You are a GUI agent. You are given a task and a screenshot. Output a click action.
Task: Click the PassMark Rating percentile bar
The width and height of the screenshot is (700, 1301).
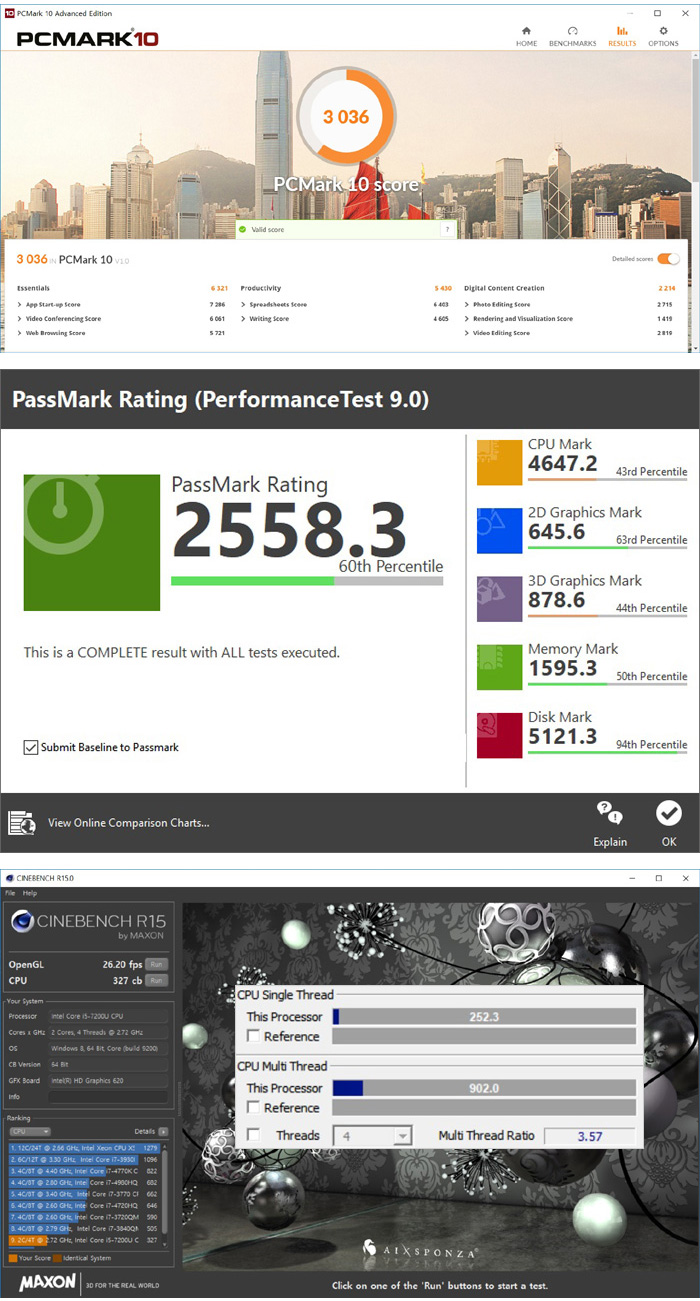[307, 580]
